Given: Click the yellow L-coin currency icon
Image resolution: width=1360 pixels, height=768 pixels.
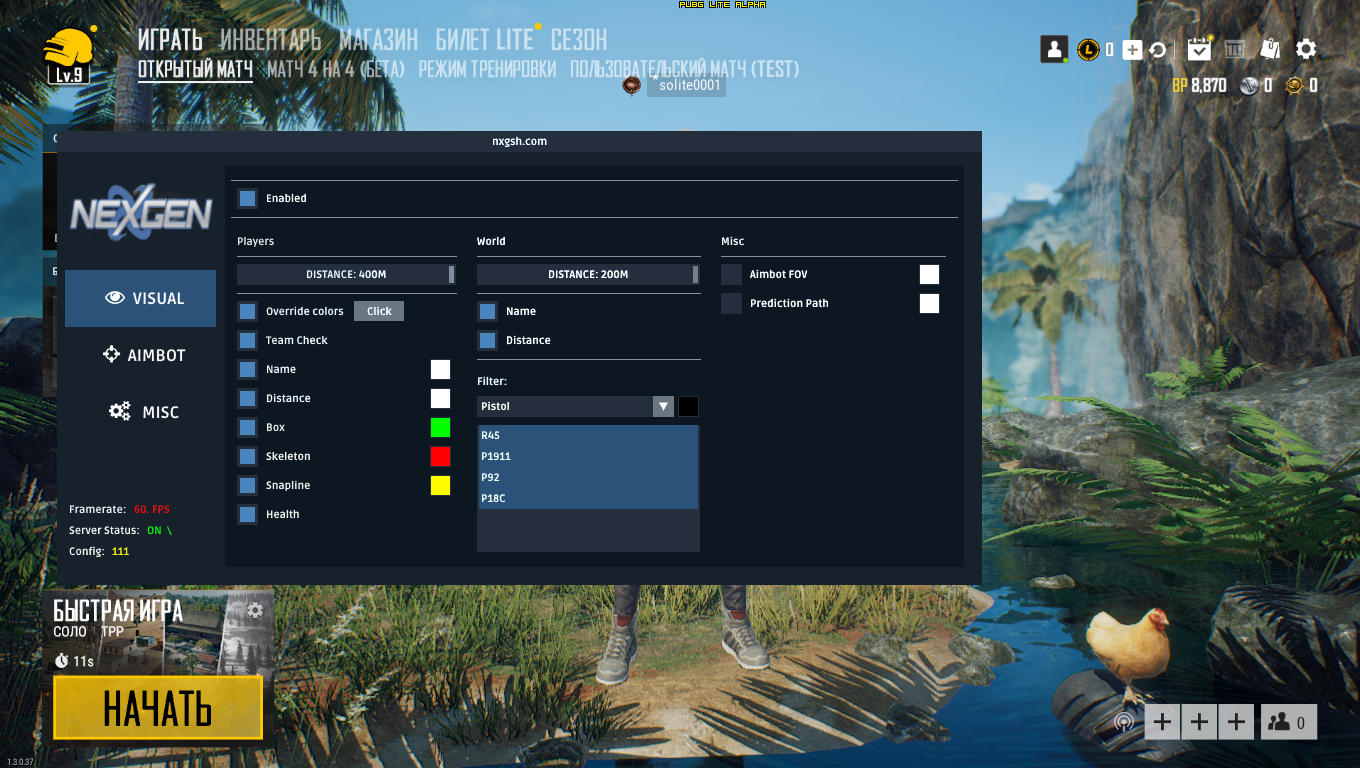Looking at the screenshot, I should pos(1087,49).
